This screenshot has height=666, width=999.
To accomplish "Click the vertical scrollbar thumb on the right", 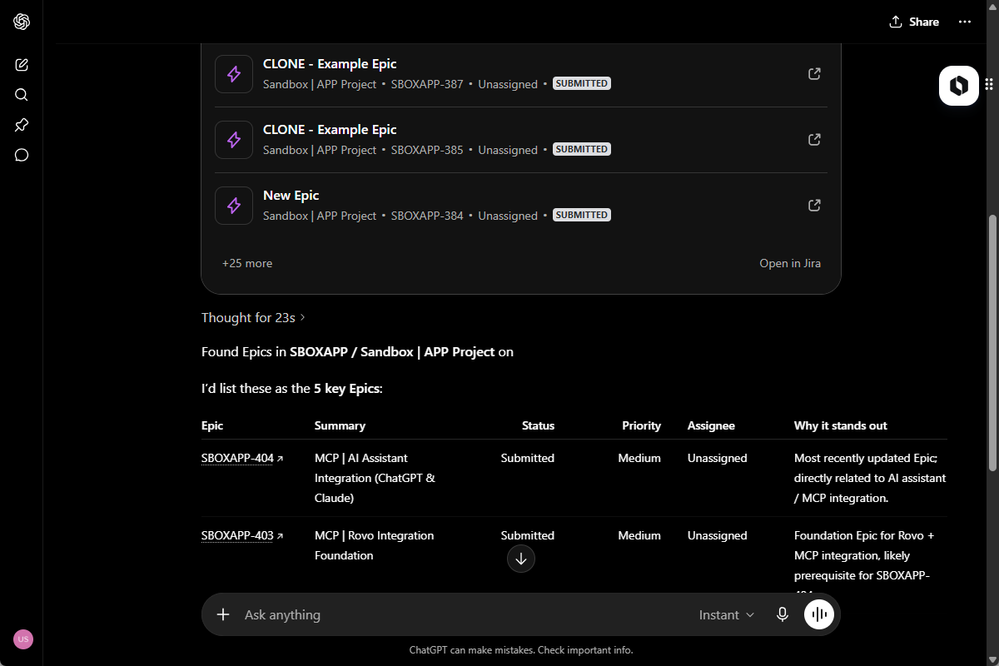I will point(992,344).
